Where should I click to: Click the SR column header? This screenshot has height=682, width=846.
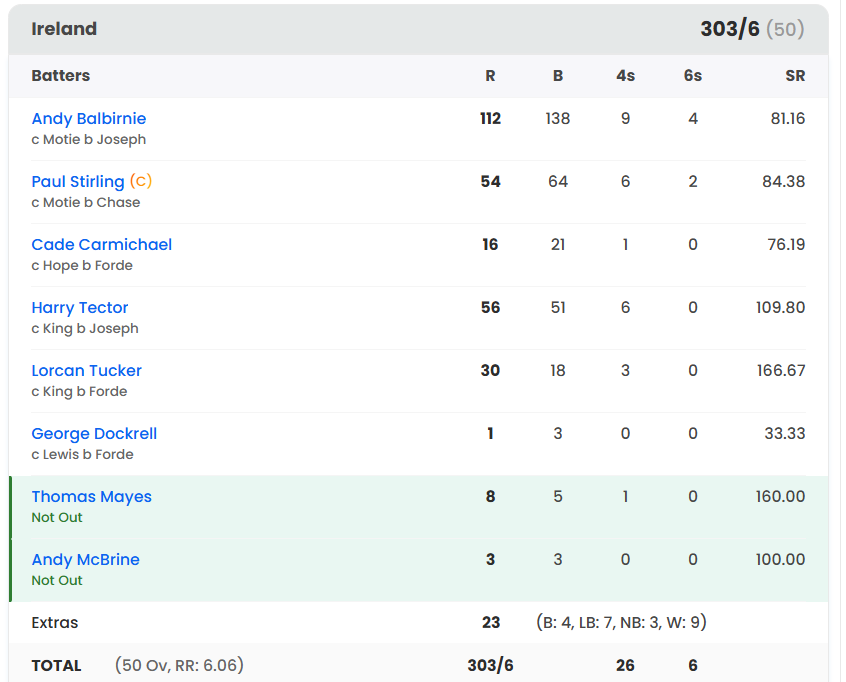[795, 76]
